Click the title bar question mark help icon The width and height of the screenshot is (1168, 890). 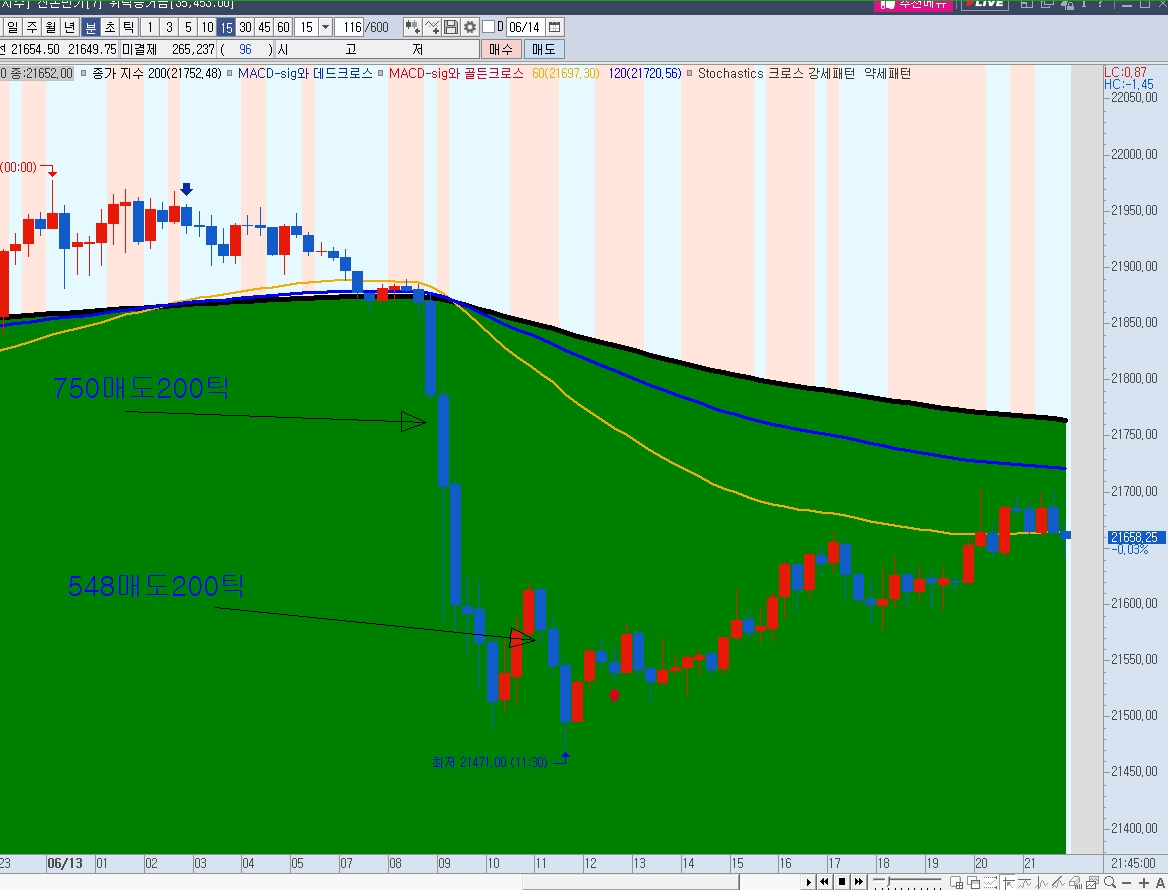pyautogui.click(x=1100, y=4)
